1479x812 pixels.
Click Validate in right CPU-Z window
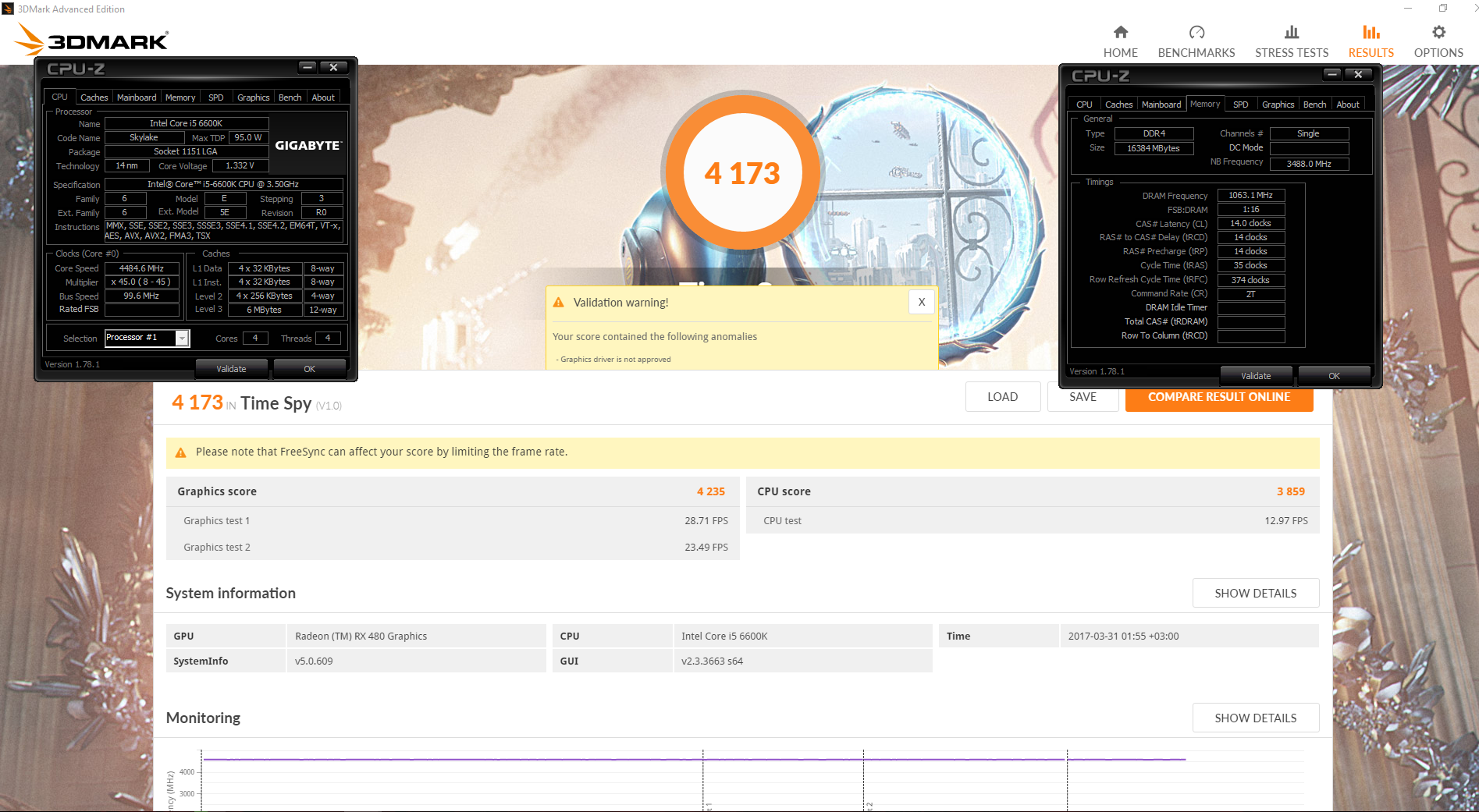(x=1256, y=376)
